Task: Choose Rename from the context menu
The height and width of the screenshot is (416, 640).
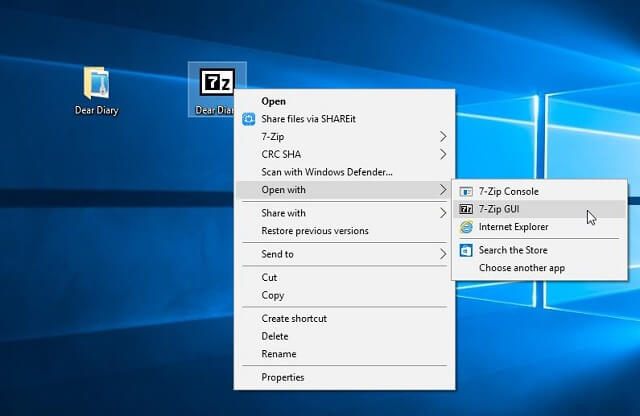Action: pyautogui.click(x=344, y=354)
